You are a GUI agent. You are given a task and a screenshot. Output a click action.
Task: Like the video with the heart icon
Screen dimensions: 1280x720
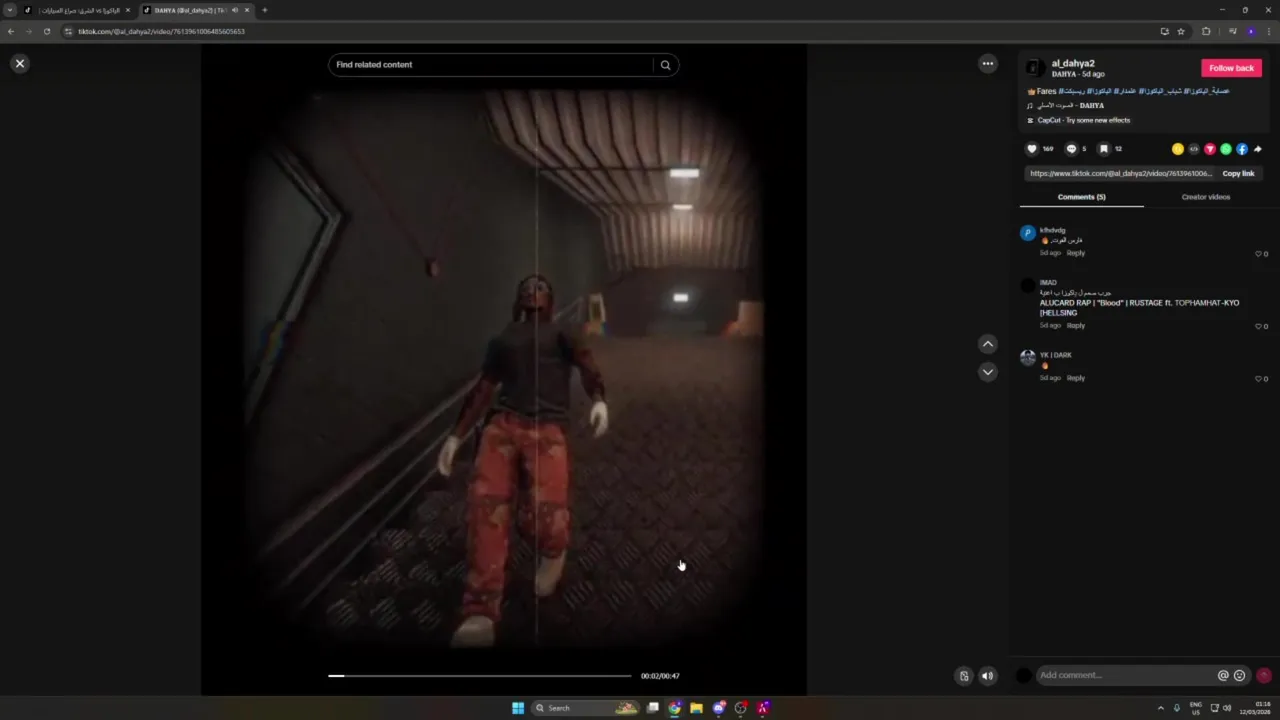(1032, 149)
